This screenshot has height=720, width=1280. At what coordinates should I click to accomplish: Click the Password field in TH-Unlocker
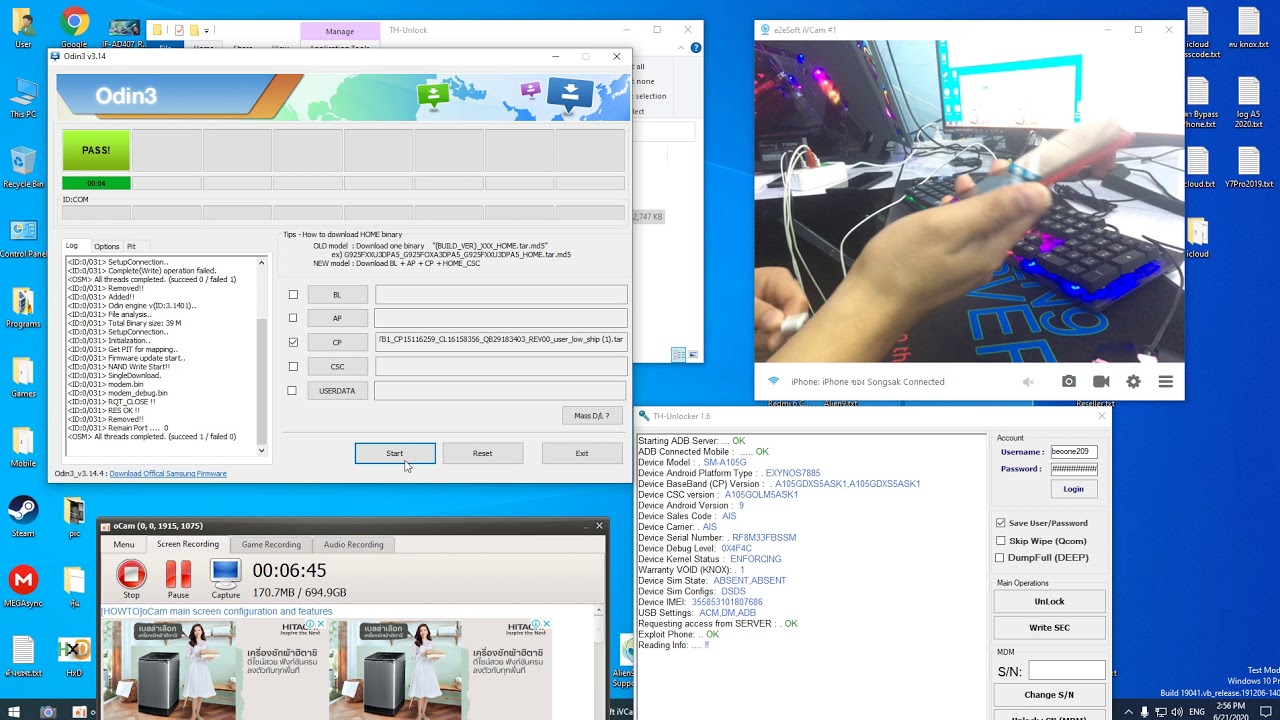[x=1073, y=469]
